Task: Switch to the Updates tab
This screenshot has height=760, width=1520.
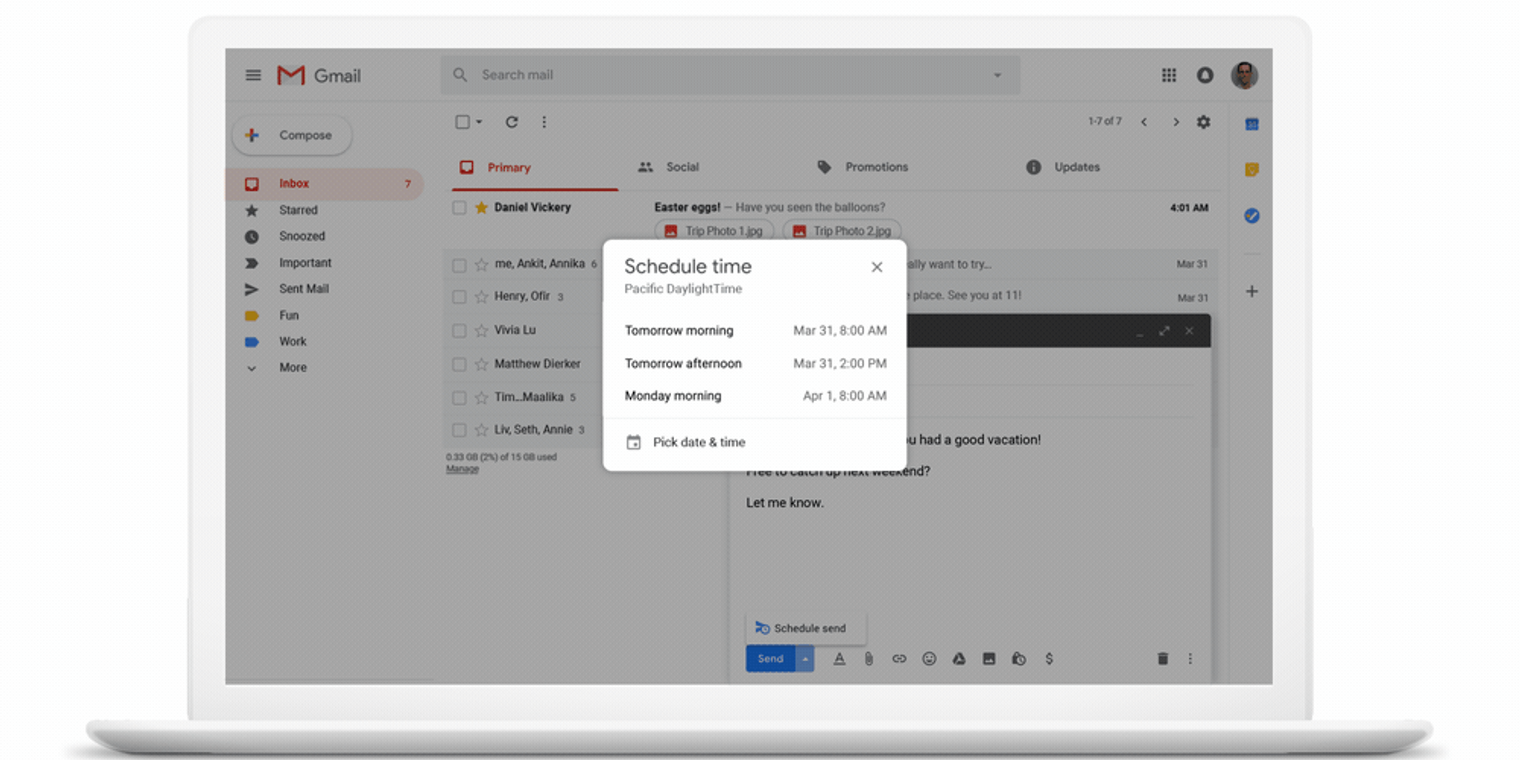Action: click(1063, 167)
